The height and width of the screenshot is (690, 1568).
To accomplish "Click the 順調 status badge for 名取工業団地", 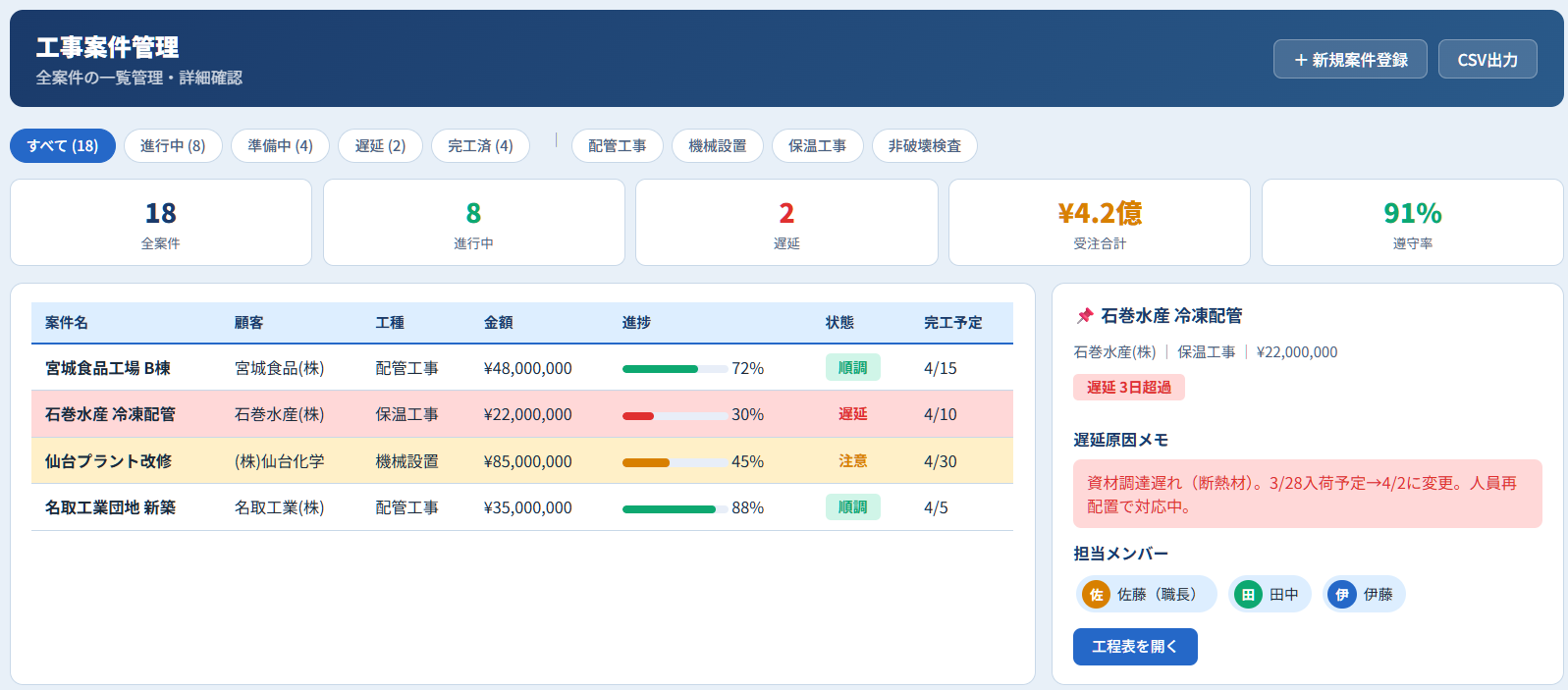I will [852, 507].
